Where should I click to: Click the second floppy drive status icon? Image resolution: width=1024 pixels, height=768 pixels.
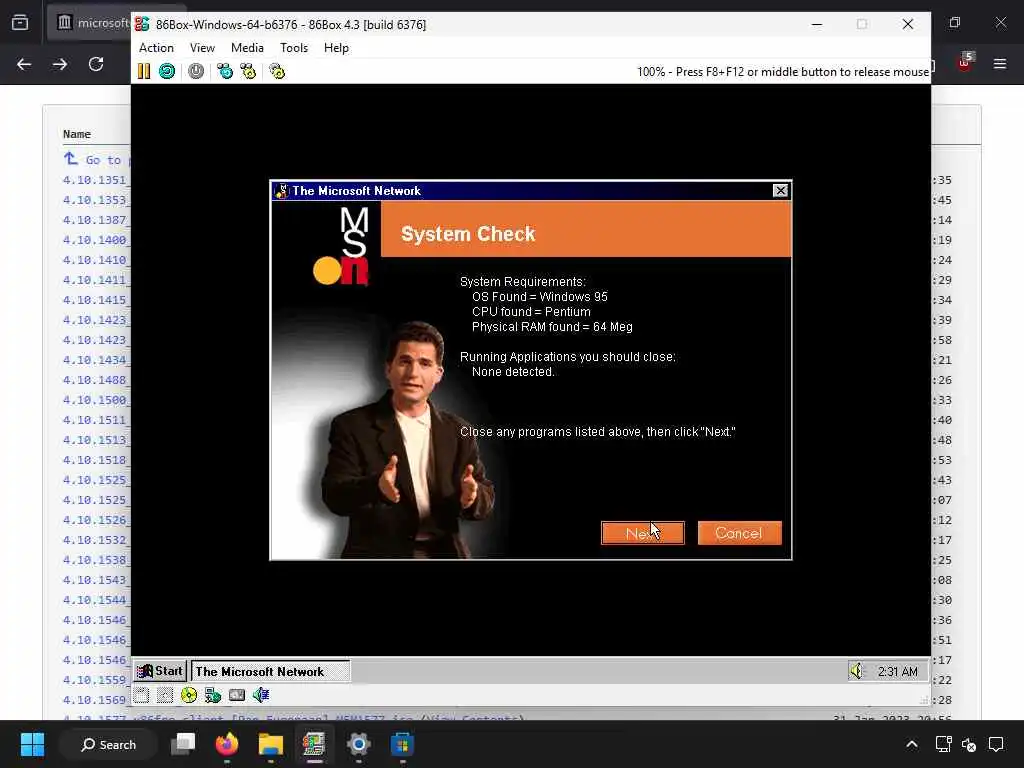(165, 695)
